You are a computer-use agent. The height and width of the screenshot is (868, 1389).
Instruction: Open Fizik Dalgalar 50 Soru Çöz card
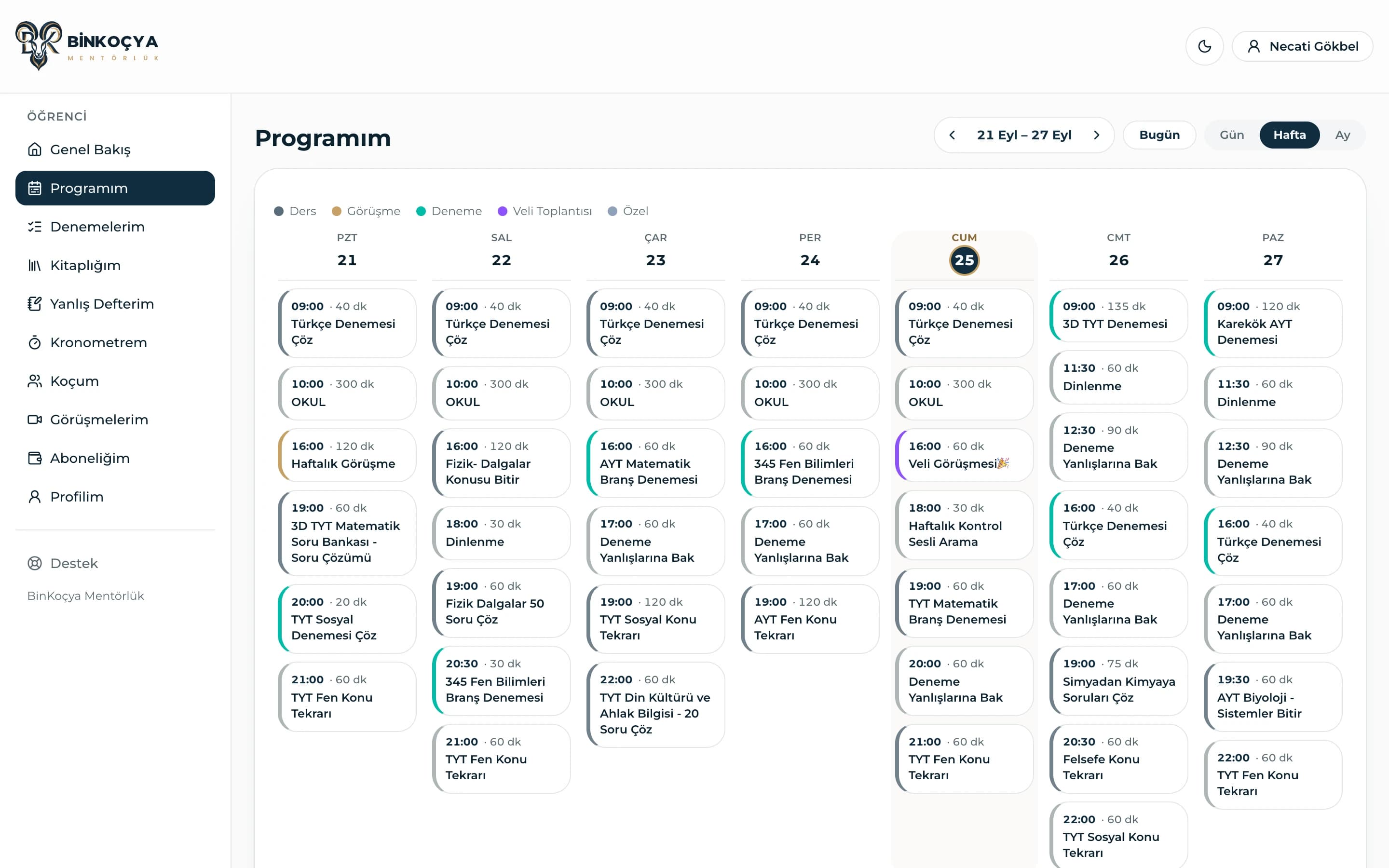click(501, 603)
